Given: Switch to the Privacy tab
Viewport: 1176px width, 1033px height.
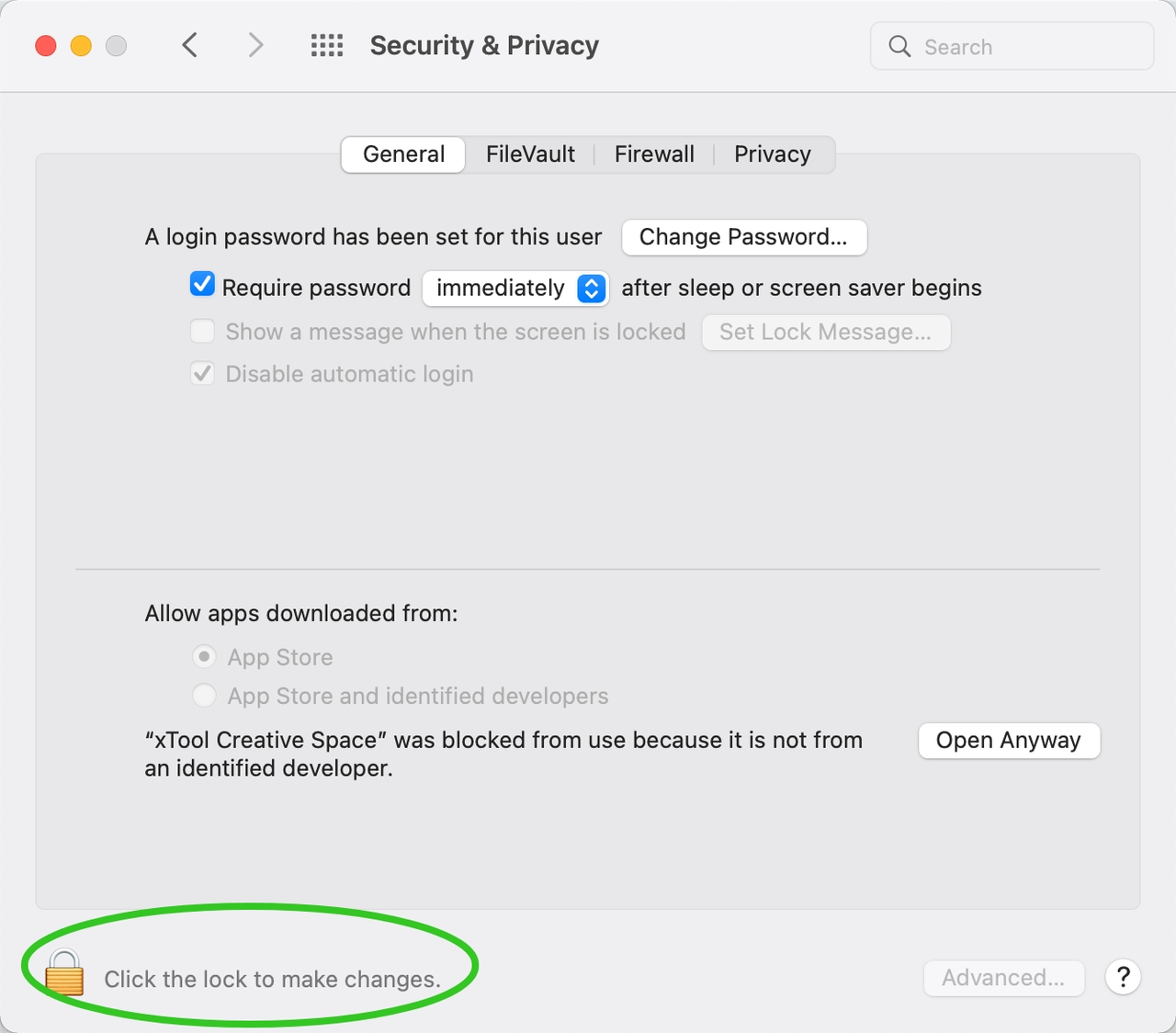Looking at the screenshot, I should pyautogui.click(x=772, y=154).
